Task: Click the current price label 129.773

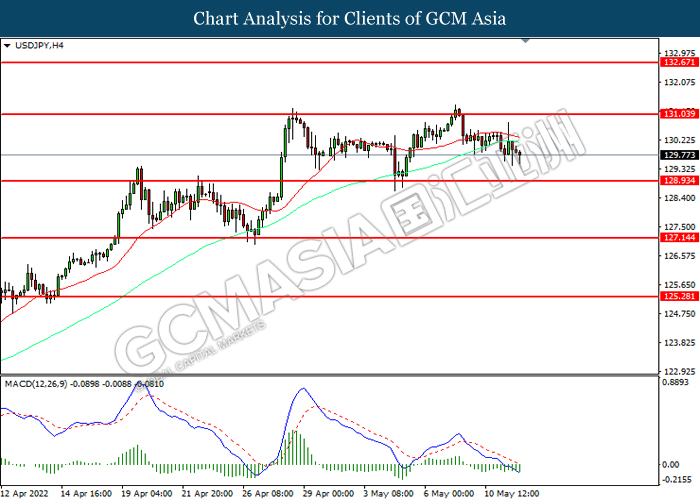Action: click(679, 155)
